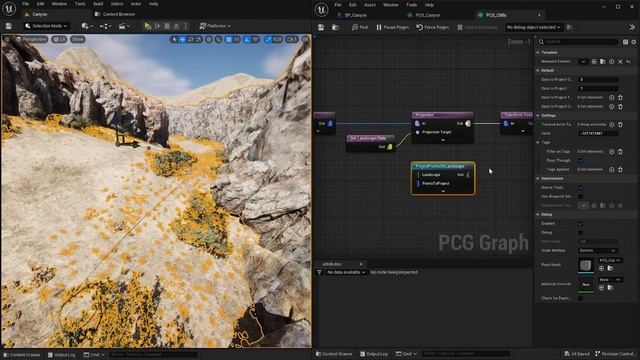Open the play options three-dot menu
The height and width of the screenshot is (360, 640).
click(186, 26)
